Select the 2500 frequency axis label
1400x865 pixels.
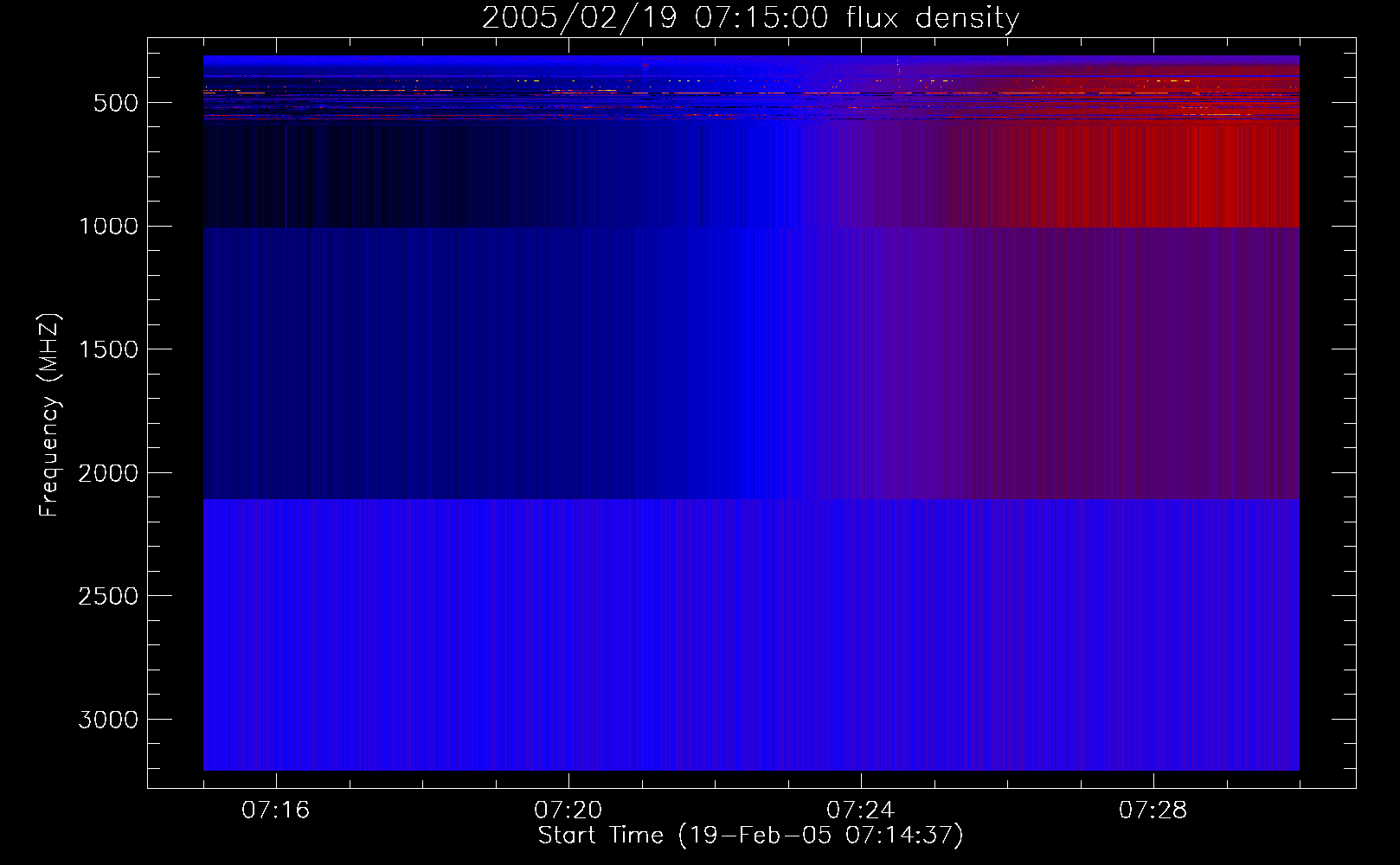point(108,597)
